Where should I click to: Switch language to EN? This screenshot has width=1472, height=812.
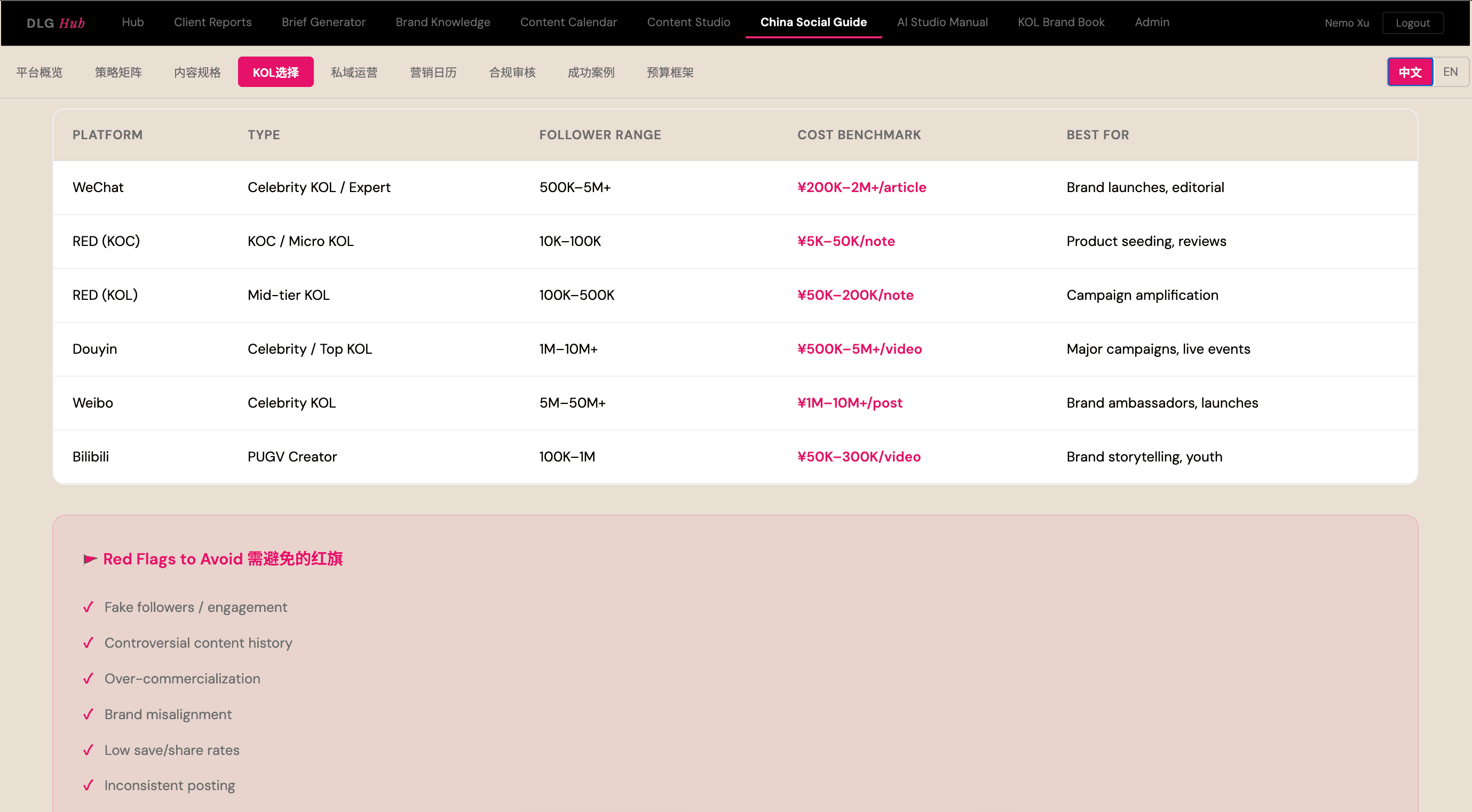(x=1450, y=72)
